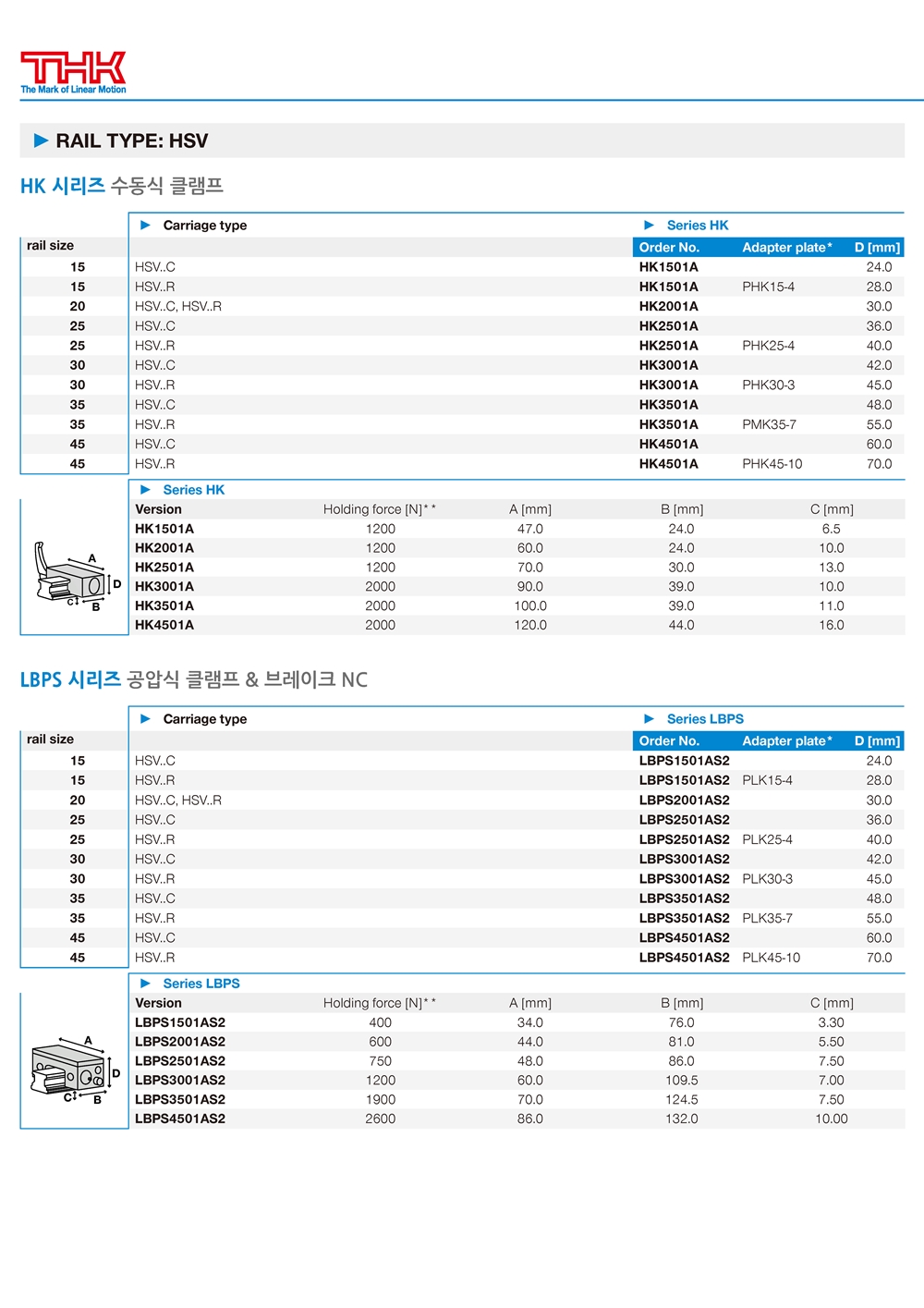Click the B [mm] value 132.0
Screen dimensions: 924x1308
(x=682, y=1119)
